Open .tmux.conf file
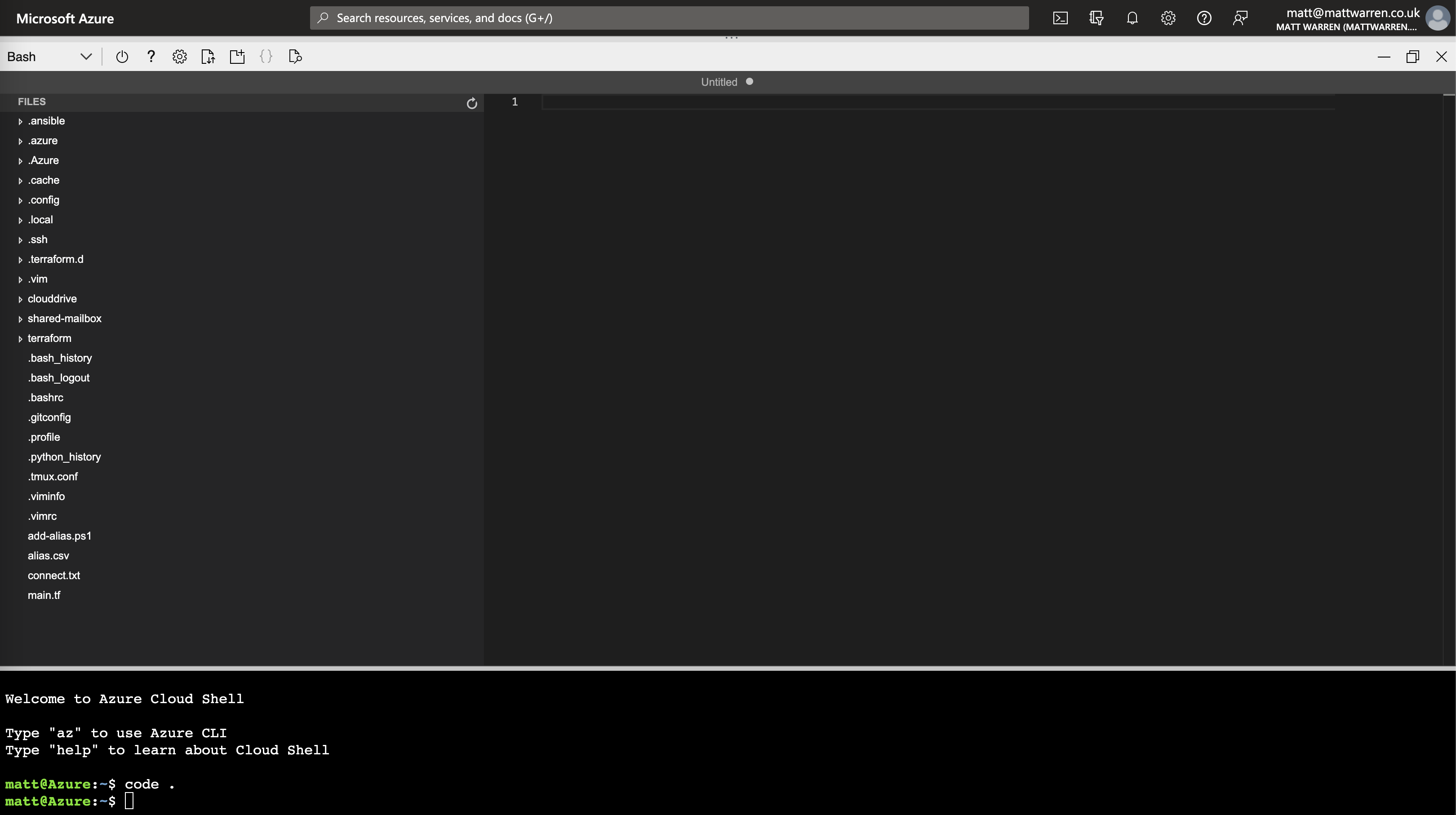The height and width of the screenshot is (815, 1456). 53,477
